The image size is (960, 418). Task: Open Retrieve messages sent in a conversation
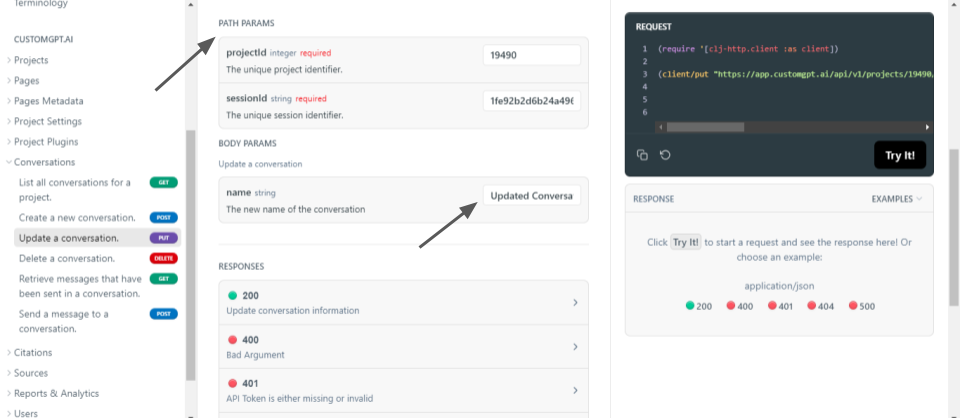click(80, 286)
